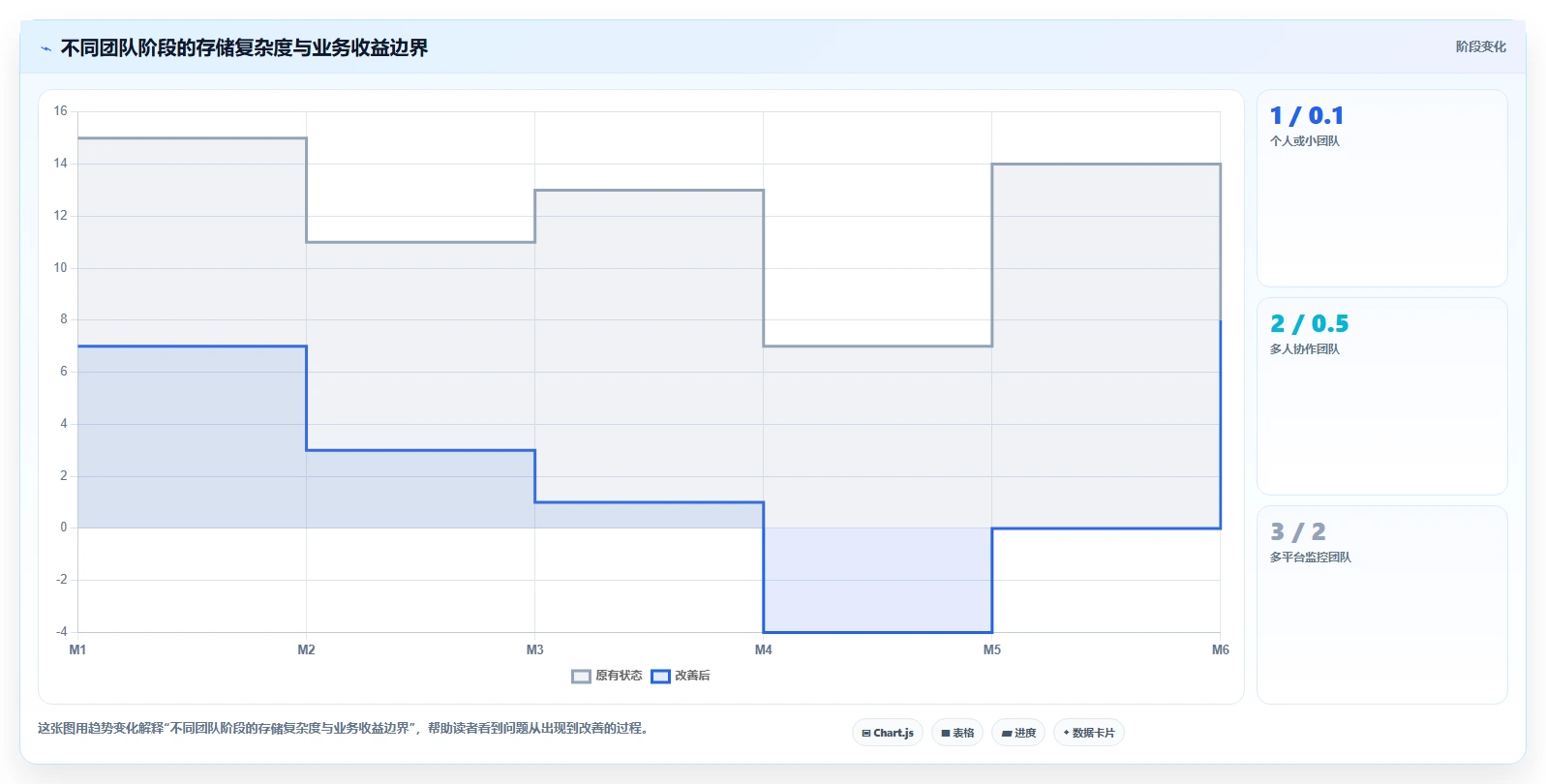Click the title icon beside 不同团队阶段
This screenshot has height=784, width=1546.
(45, 48)
